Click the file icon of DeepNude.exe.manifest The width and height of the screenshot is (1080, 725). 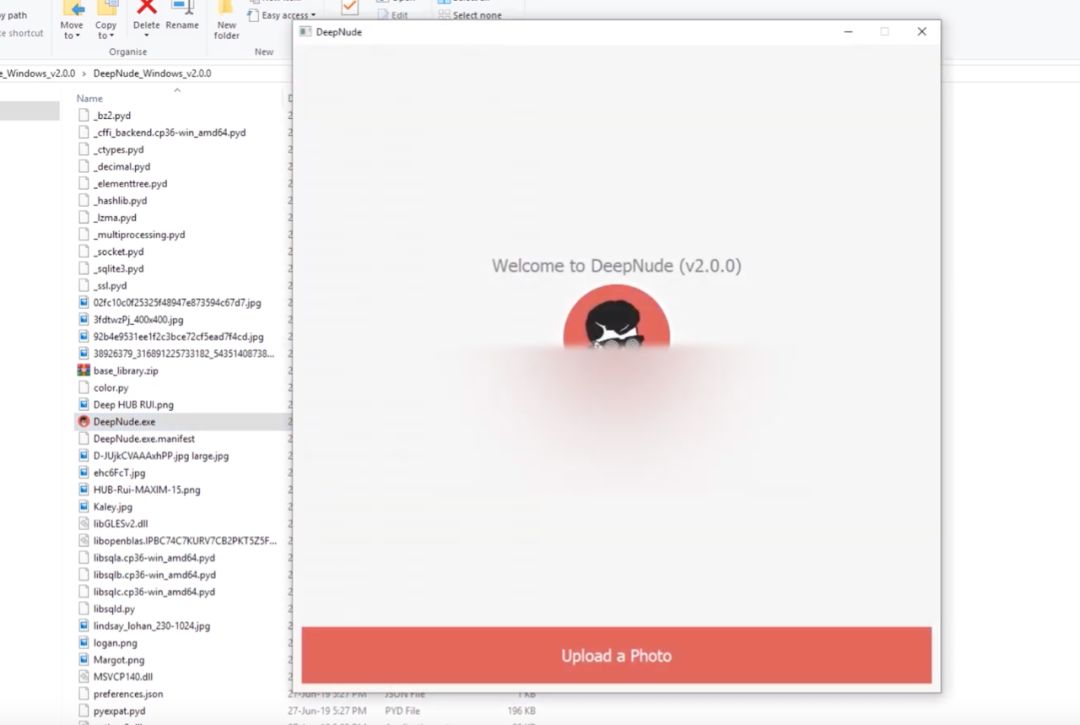83,439
